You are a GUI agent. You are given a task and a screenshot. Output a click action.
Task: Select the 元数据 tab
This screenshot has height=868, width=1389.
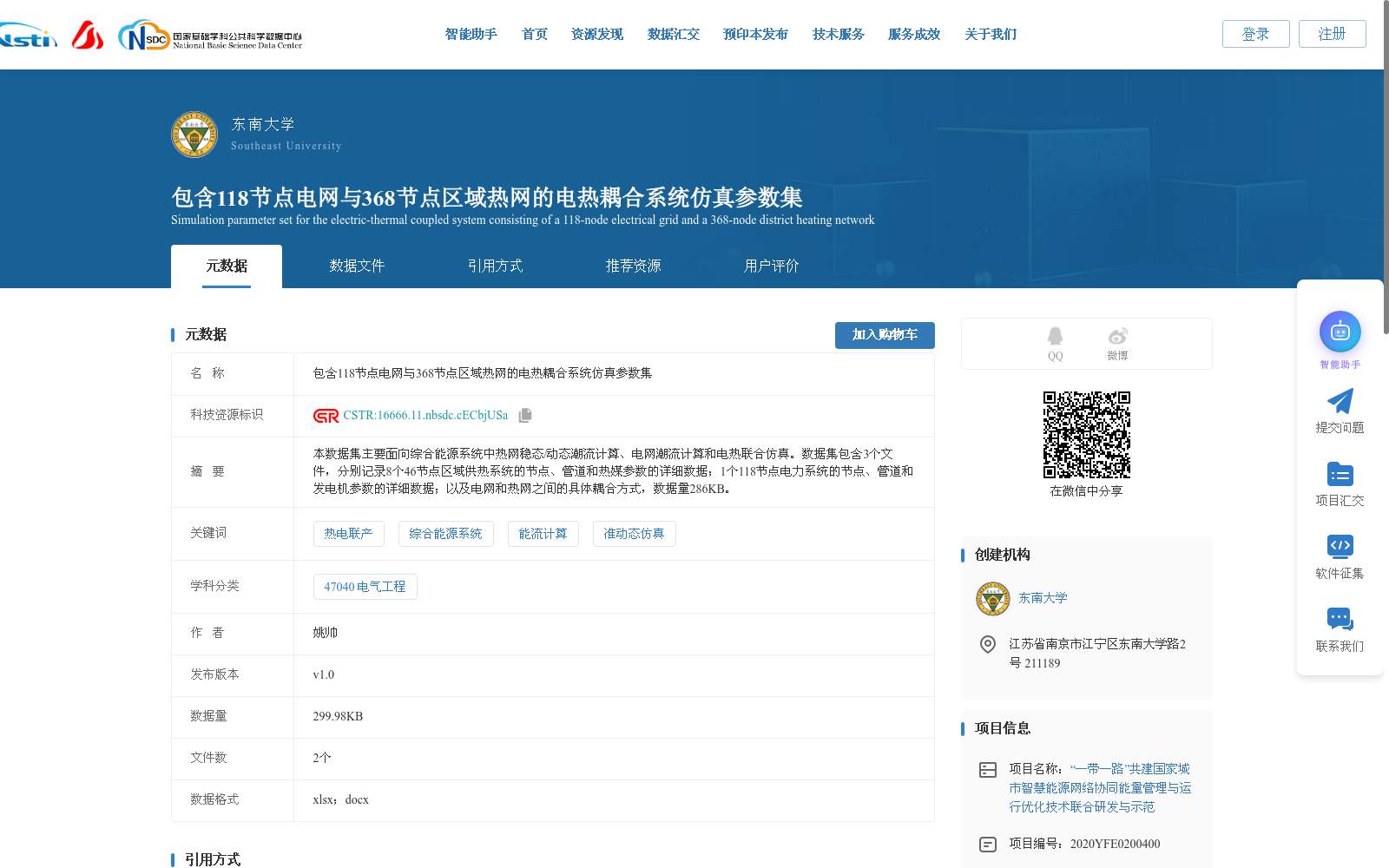(227, 266)
